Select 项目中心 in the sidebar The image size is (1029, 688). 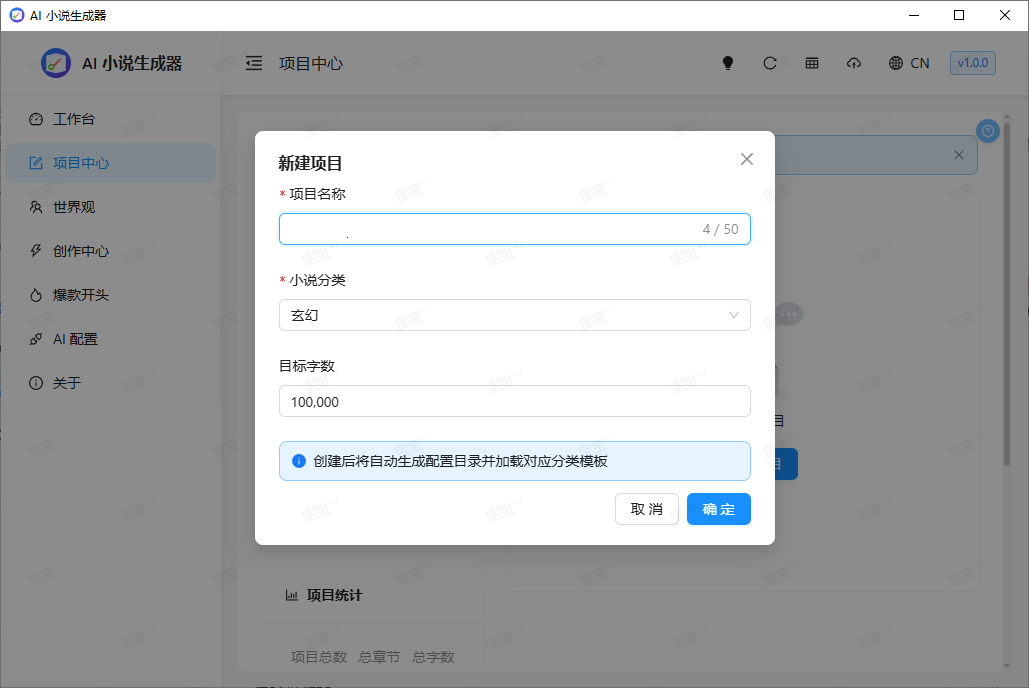[110, 163]
